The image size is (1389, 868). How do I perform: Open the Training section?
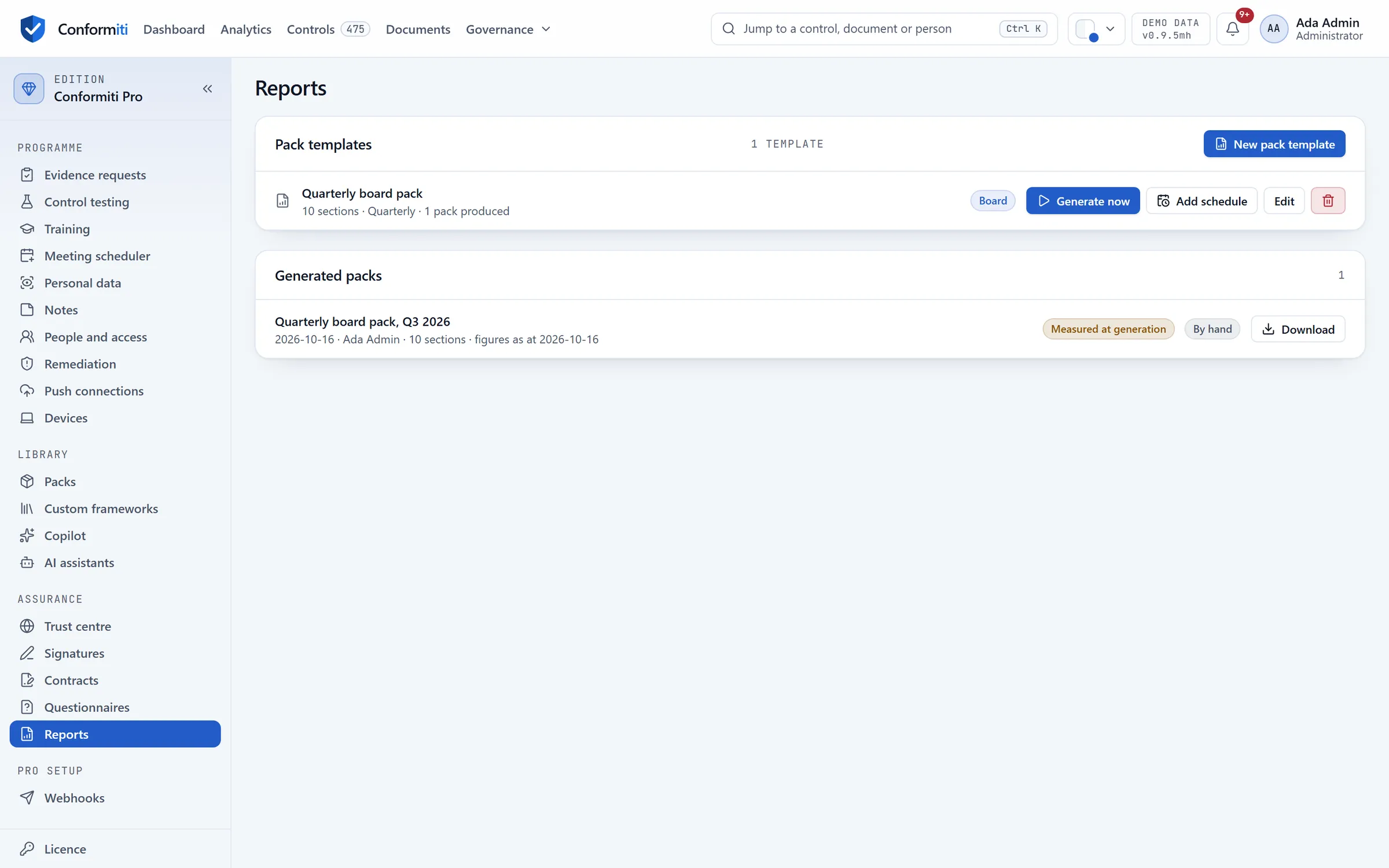click(x=115, y=229)
